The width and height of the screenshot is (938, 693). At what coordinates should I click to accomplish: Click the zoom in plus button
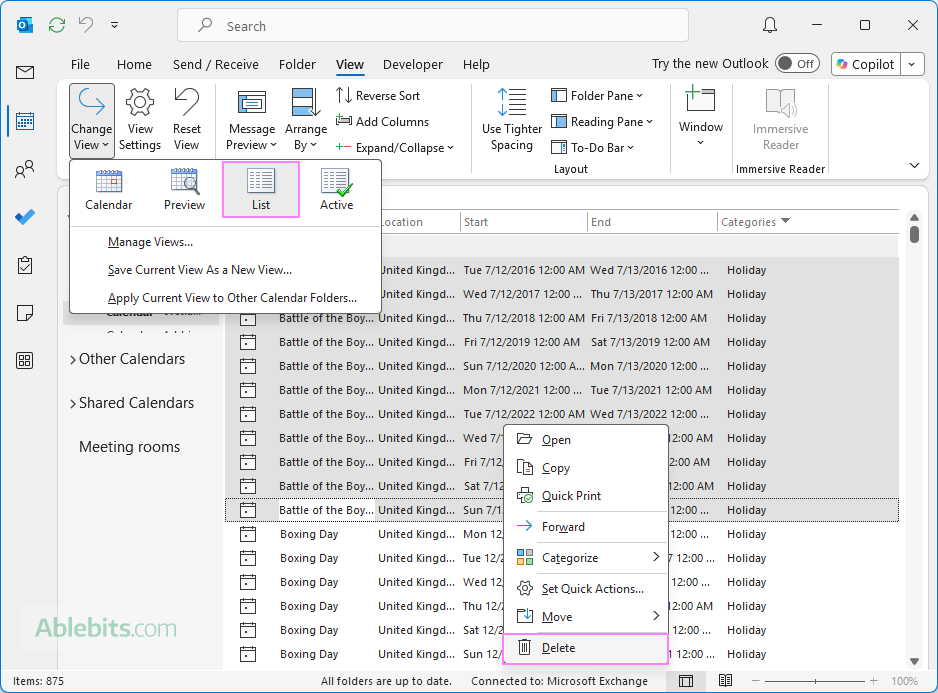pyautogui.click(x=873, y=681)
